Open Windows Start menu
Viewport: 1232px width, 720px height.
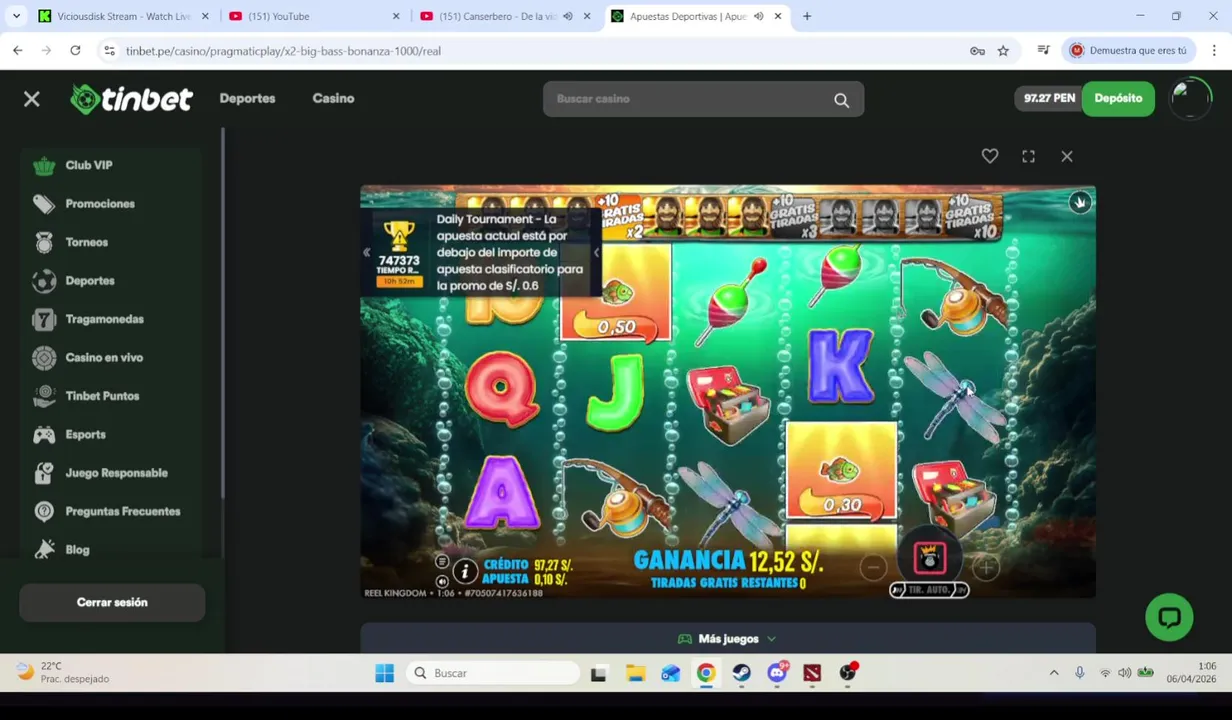point(384,673)
